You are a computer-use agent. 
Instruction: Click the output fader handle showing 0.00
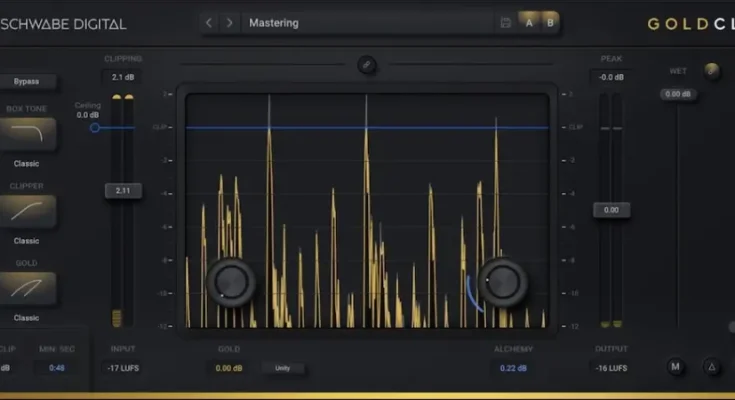click(x=611, y=210)
